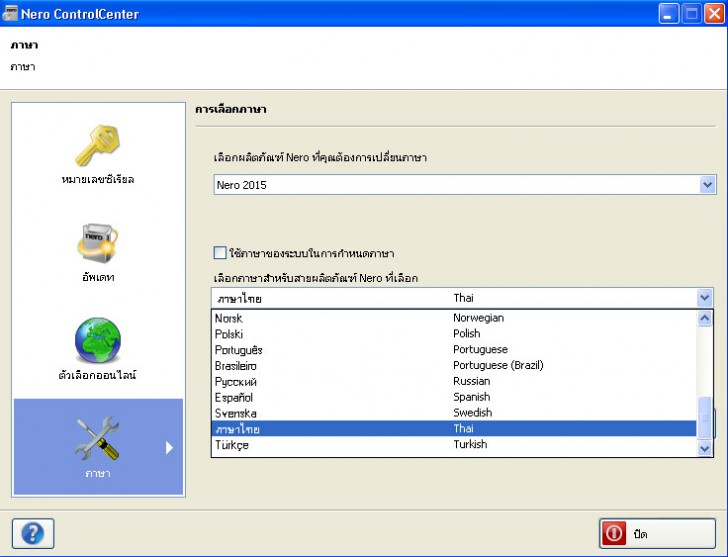This screenshot has height=557, width=728.
Task: Select Türkçe Turkish in language list
Action: coord(454,444)
